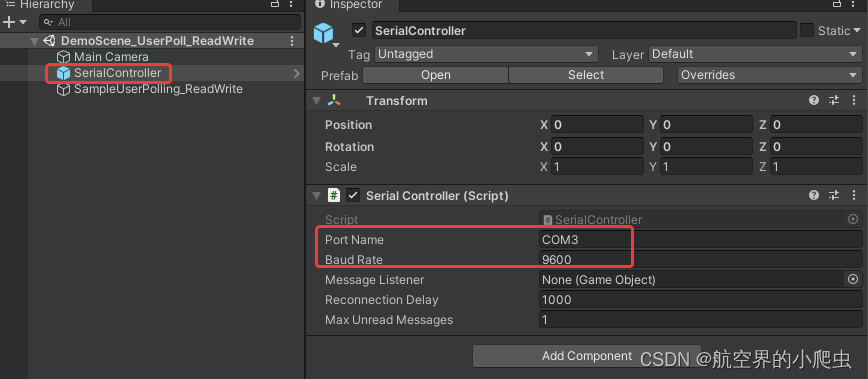Open the Tag dropdown showing Untagged
Image resolution: width=868 pixels, height=379 pixels.
tap(486, 54)
